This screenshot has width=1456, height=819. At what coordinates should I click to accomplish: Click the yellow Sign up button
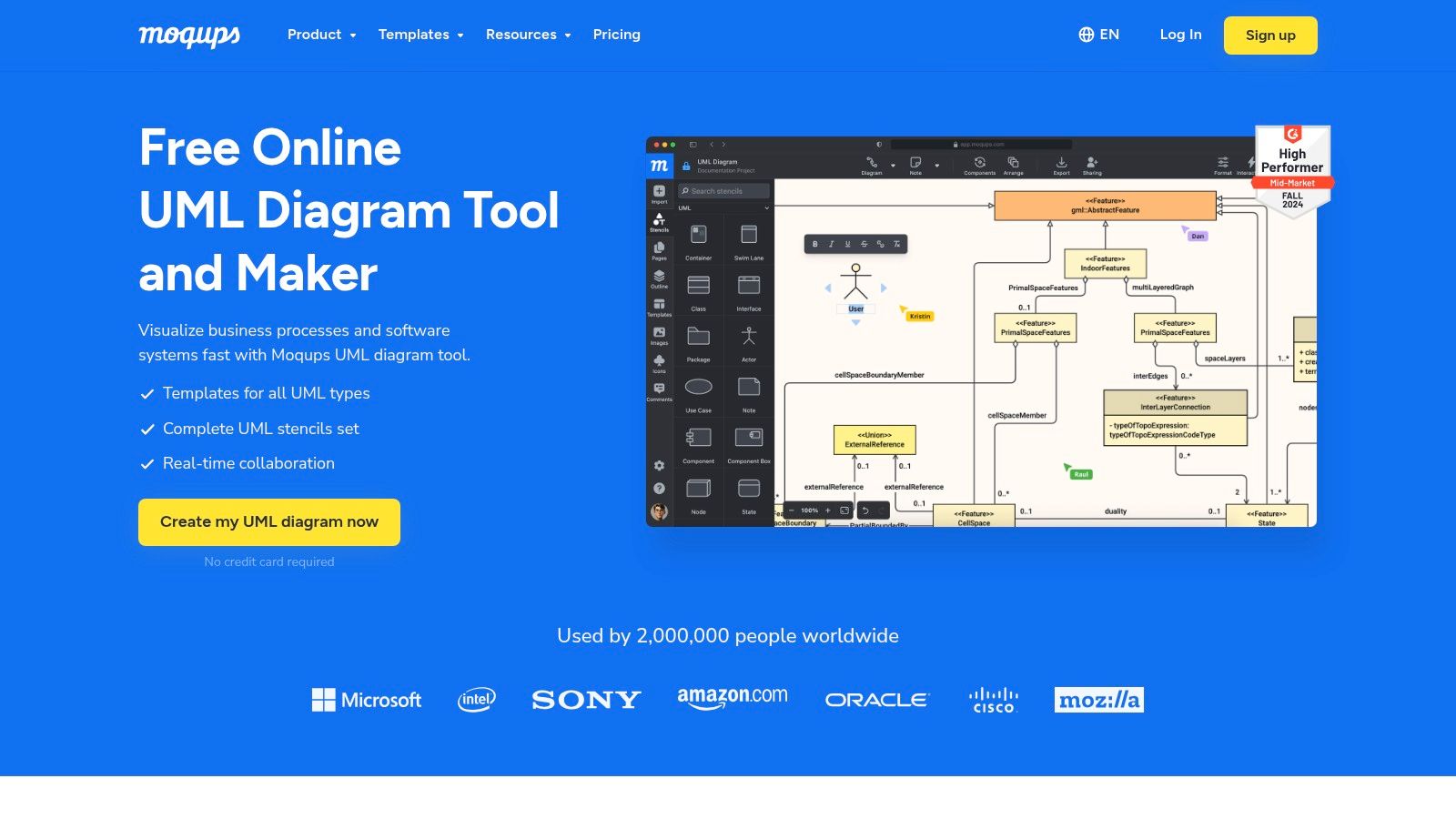[1270, 35]
